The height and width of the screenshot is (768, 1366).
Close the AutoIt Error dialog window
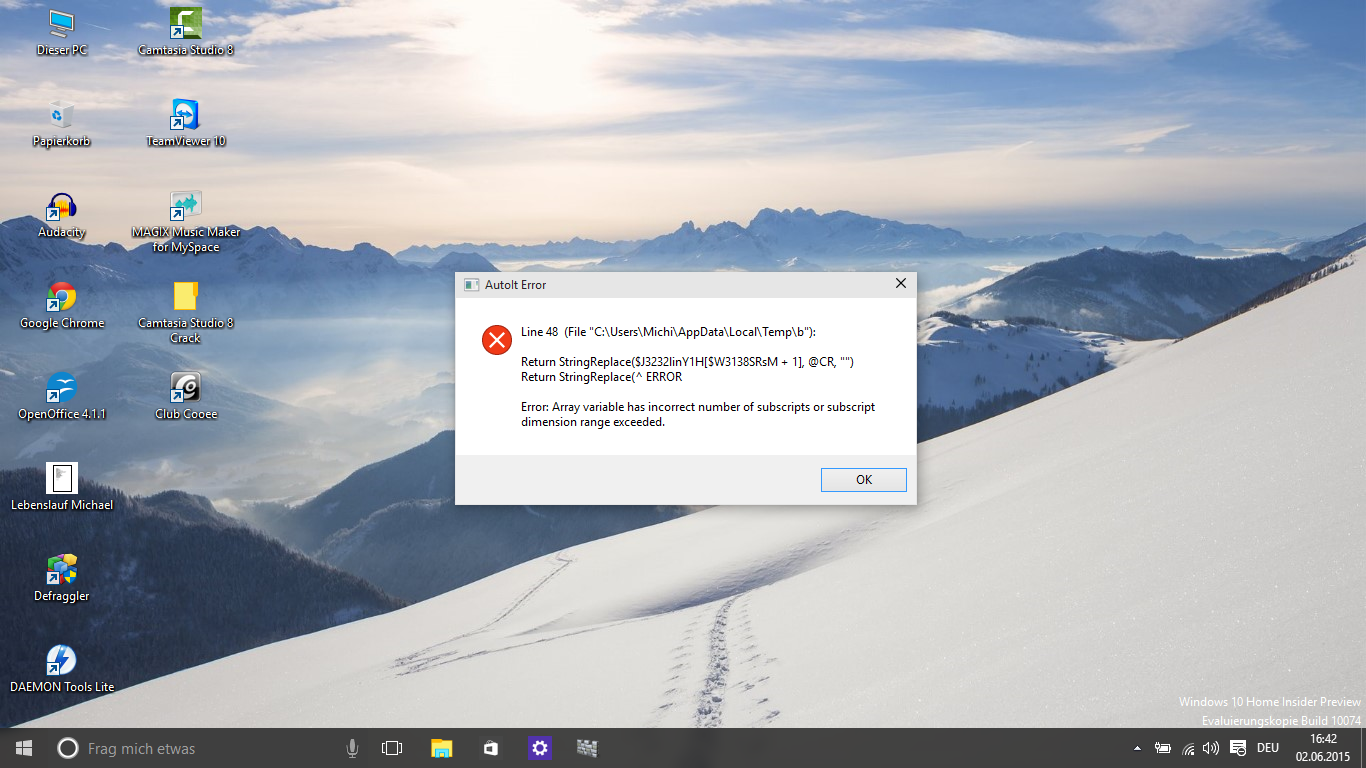click(900, 284)
